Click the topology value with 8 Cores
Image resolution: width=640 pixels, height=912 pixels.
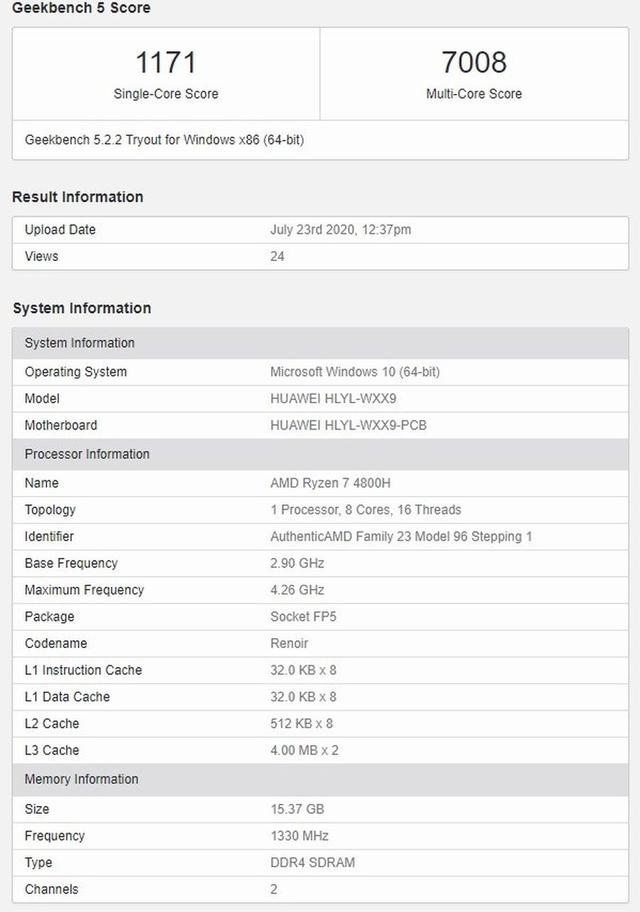click(366, 510)
